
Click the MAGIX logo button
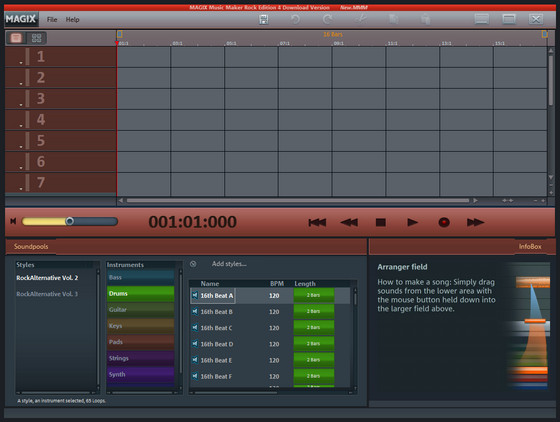pos(21,19)
